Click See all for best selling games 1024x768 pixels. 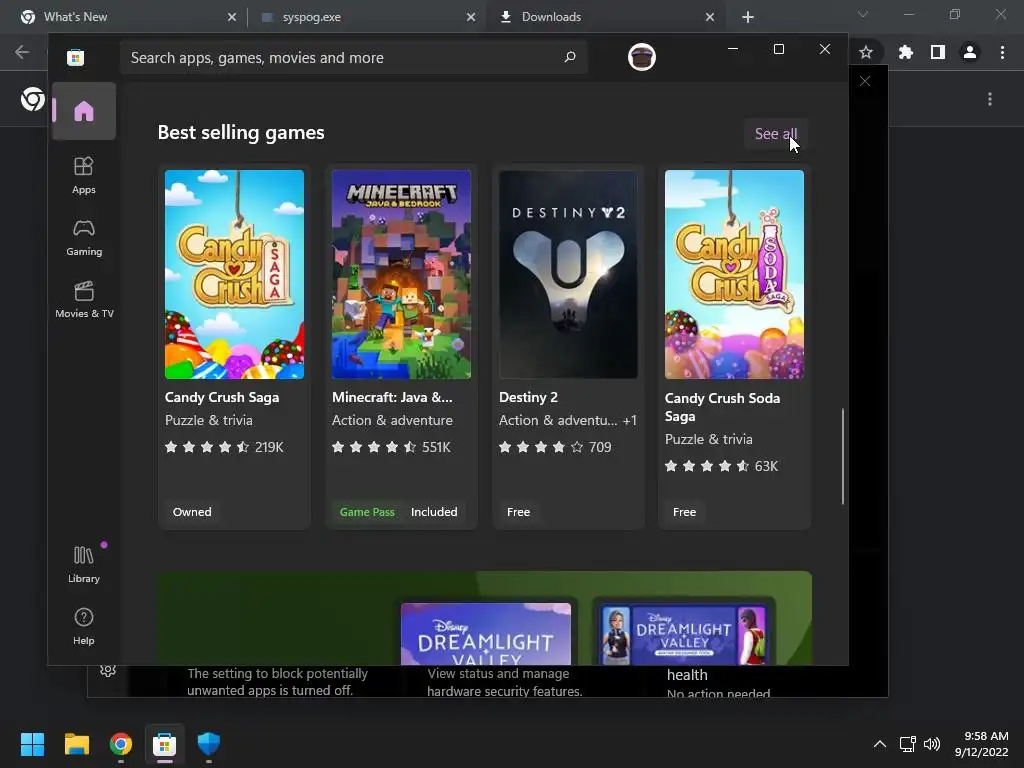776,133
